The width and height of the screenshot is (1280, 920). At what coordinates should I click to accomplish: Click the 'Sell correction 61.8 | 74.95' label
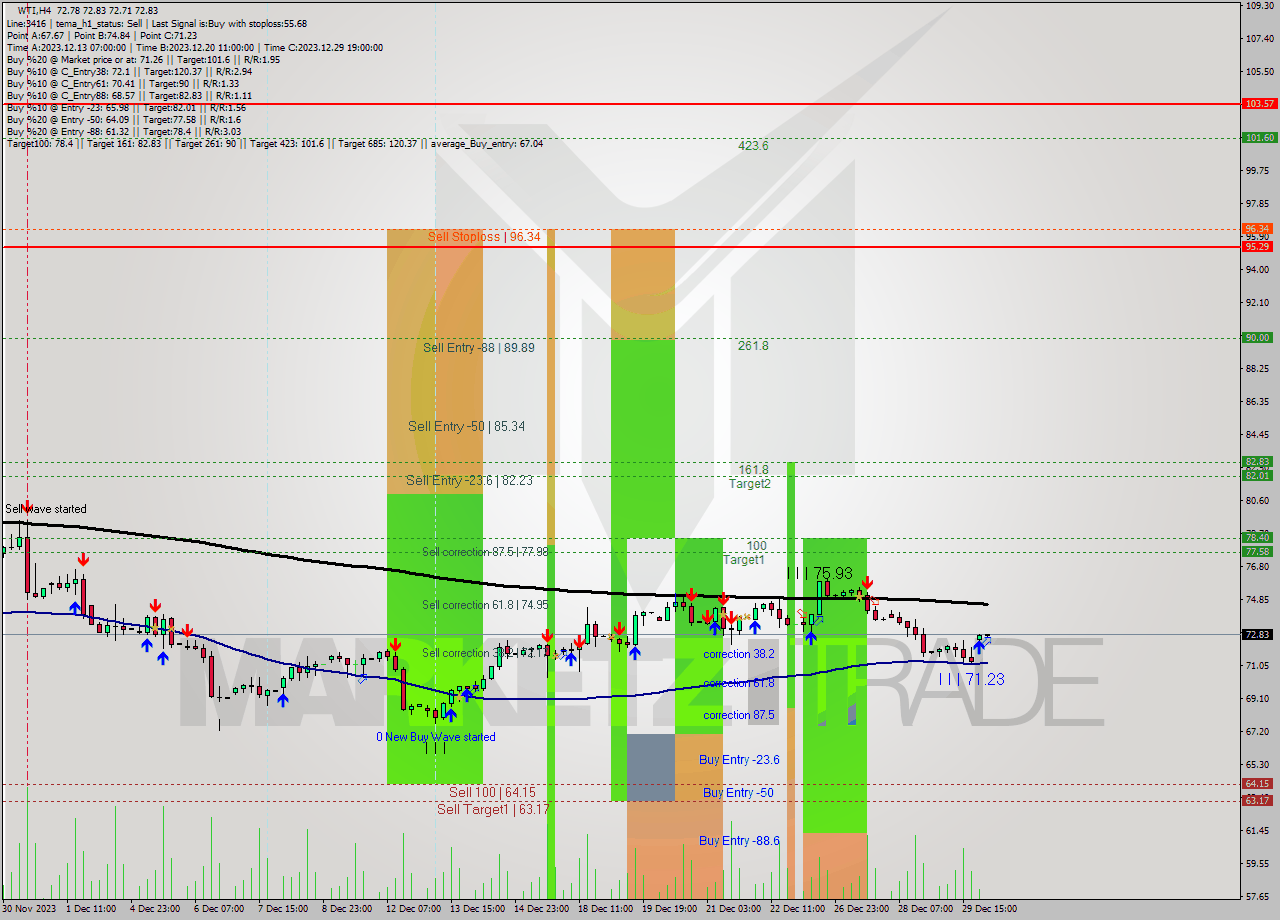pyautogui.click(x=485, y=604)
